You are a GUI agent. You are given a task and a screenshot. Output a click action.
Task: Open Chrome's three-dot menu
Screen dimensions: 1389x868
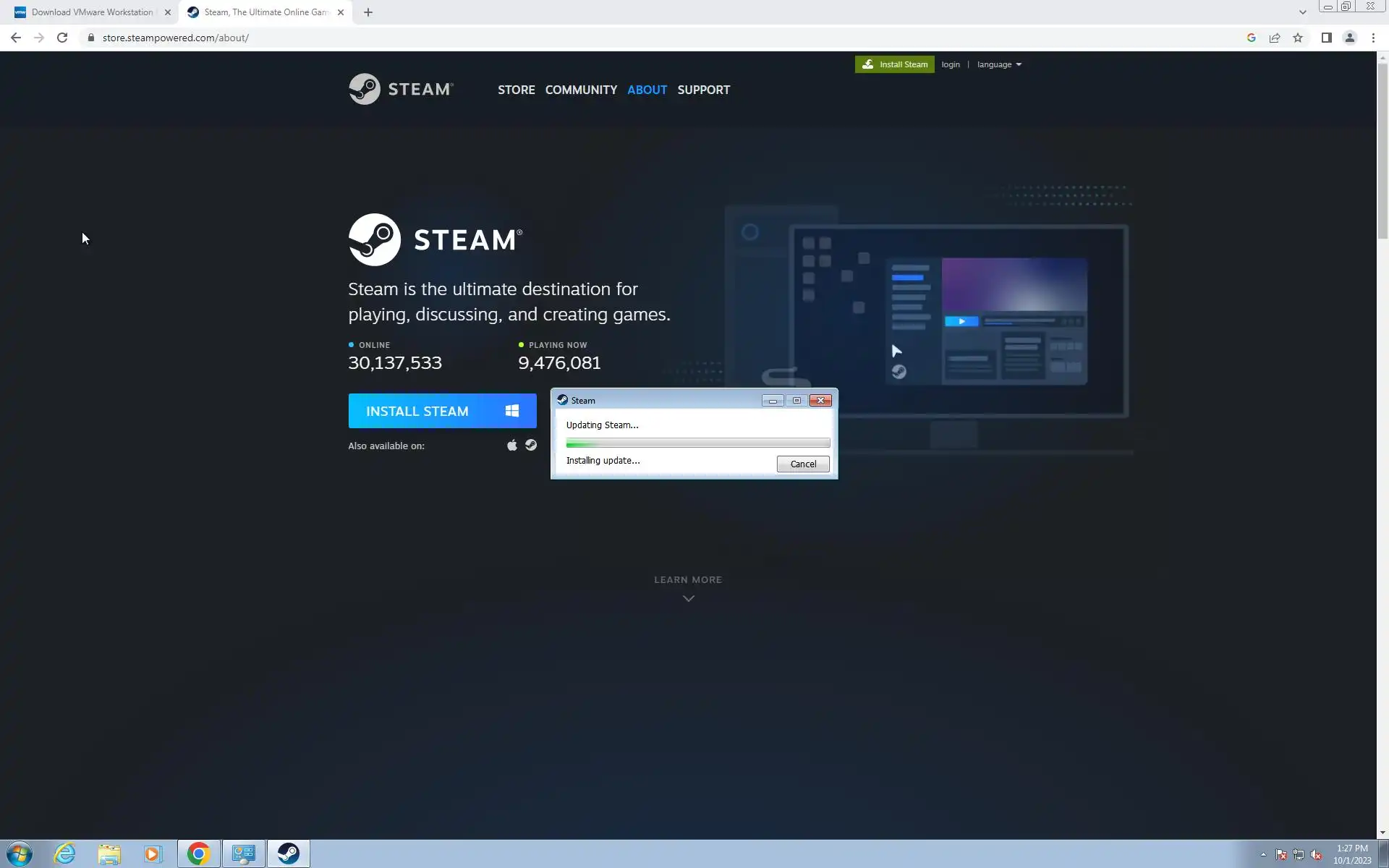[1373, 38]
